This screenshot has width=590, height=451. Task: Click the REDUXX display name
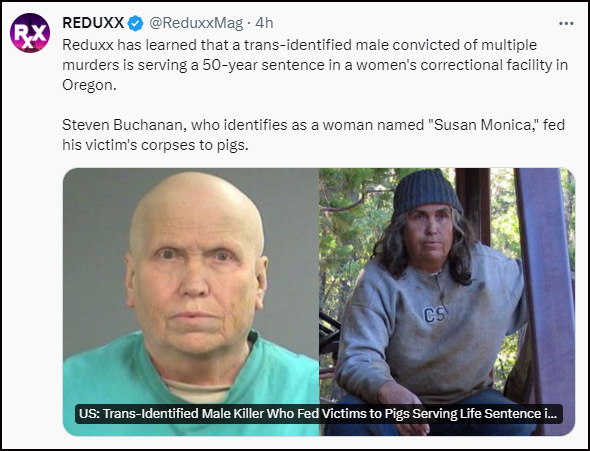pyautogui.click(x=93, y=23)
